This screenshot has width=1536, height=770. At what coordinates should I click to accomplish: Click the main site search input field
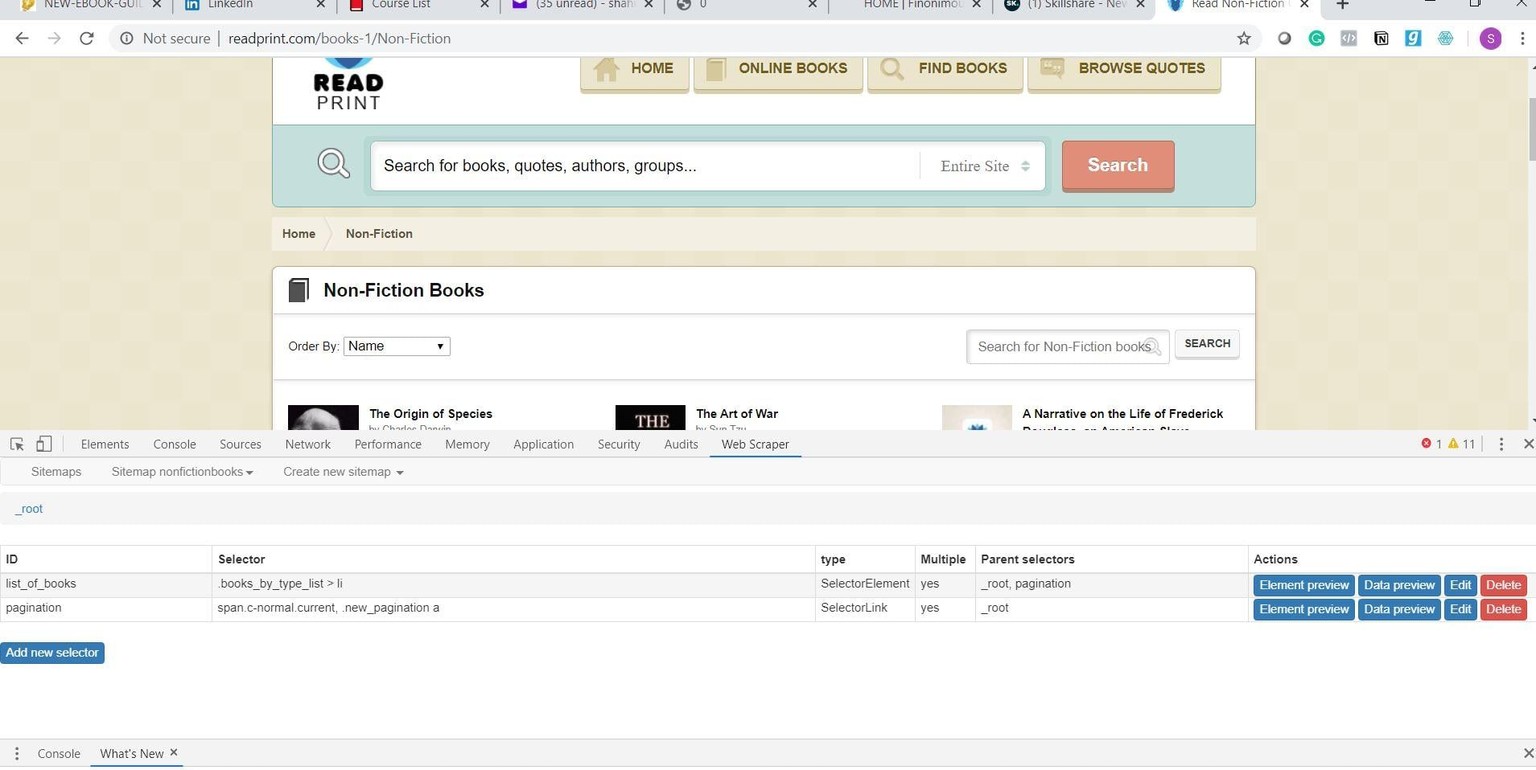645,166
